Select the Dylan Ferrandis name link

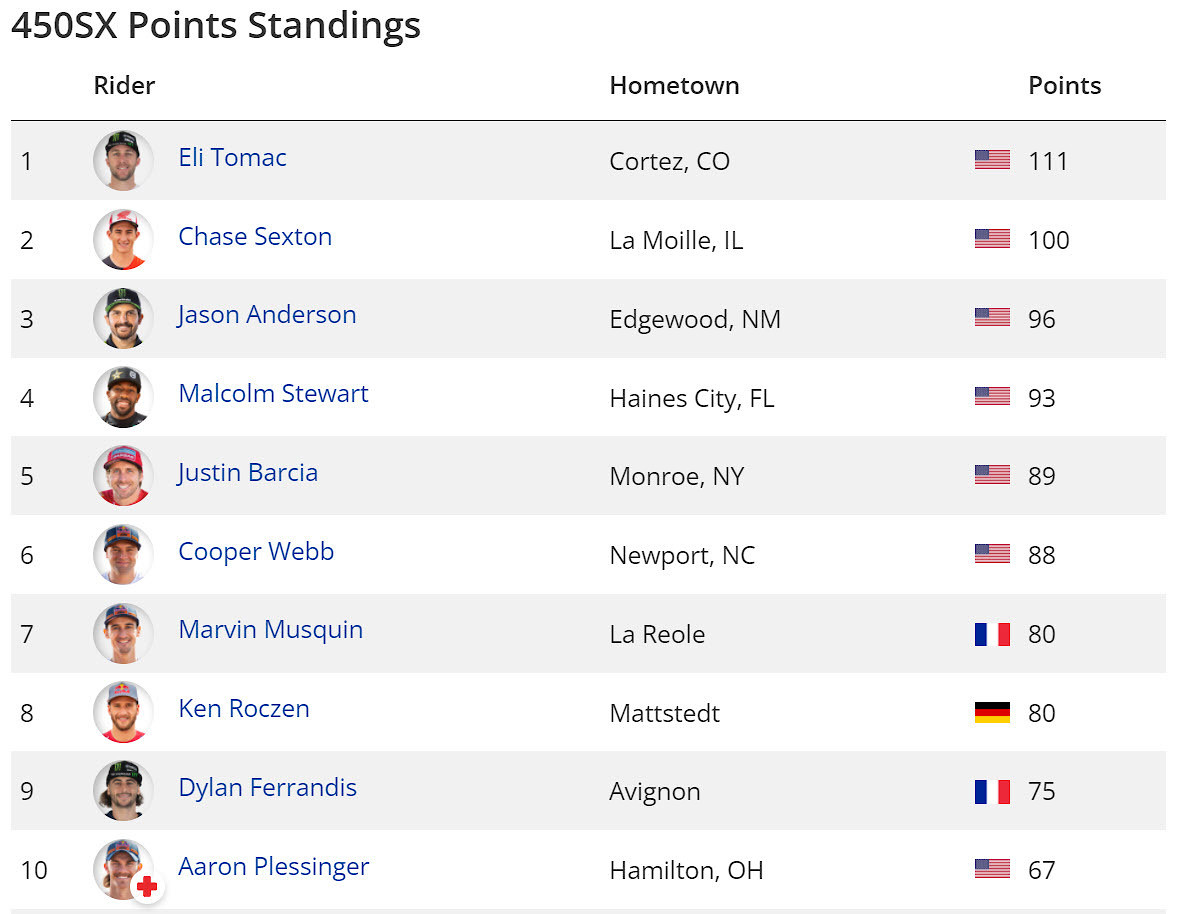pyautogui.click(x=267, y=788)
